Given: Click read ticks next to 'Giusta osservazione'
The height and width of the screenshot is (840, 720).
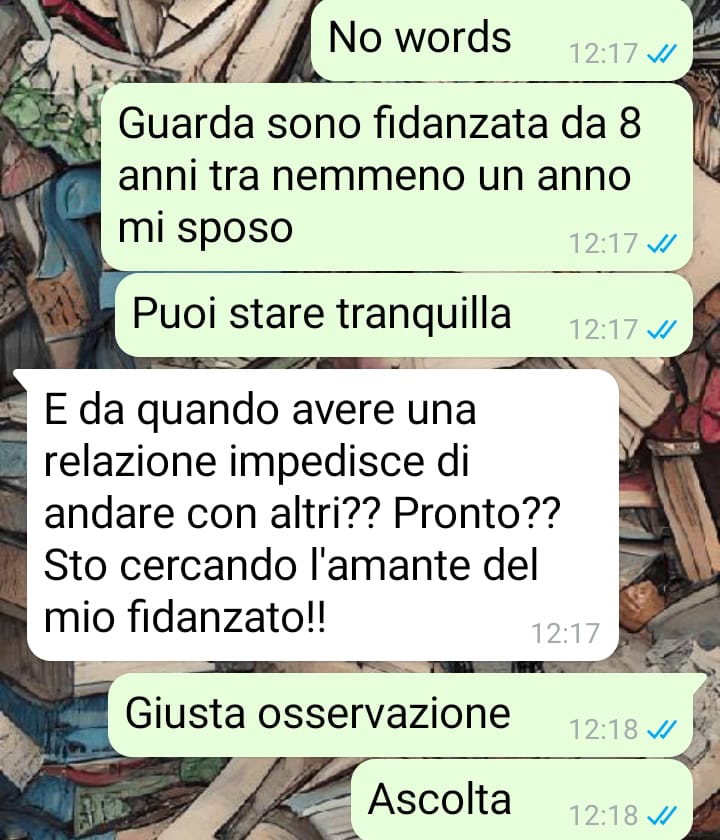Looking at the screenshot, I should tap(662, 730).
